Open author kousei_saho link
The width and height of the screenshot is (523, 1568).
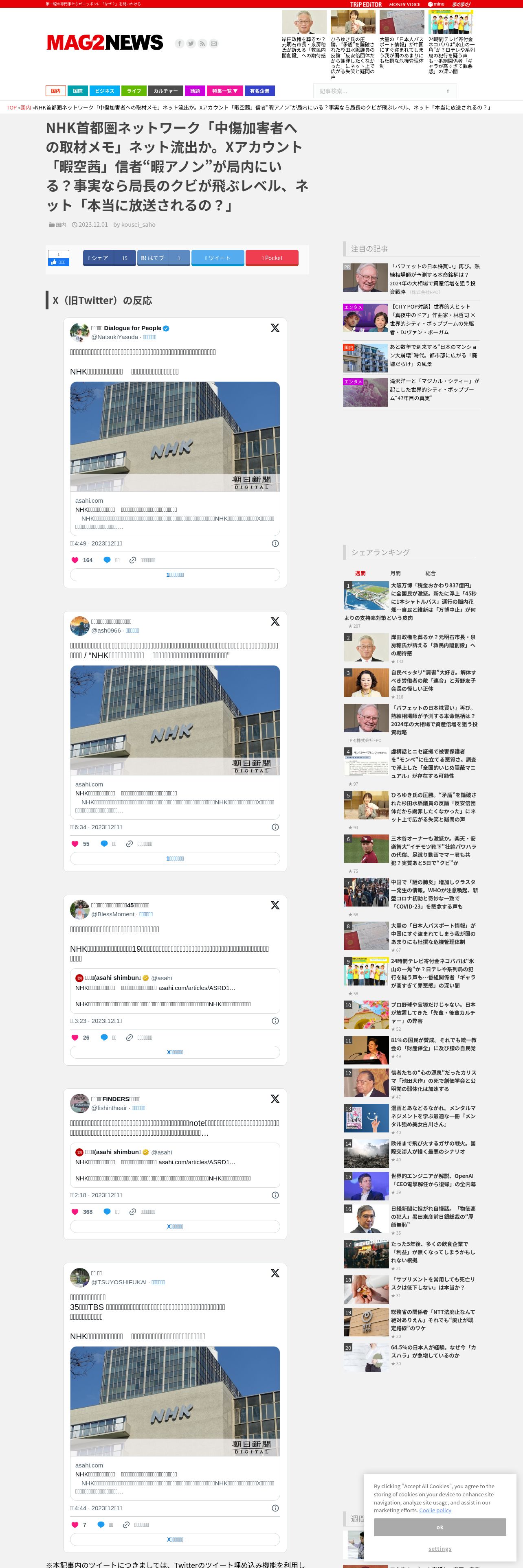[x=138, y=225]
